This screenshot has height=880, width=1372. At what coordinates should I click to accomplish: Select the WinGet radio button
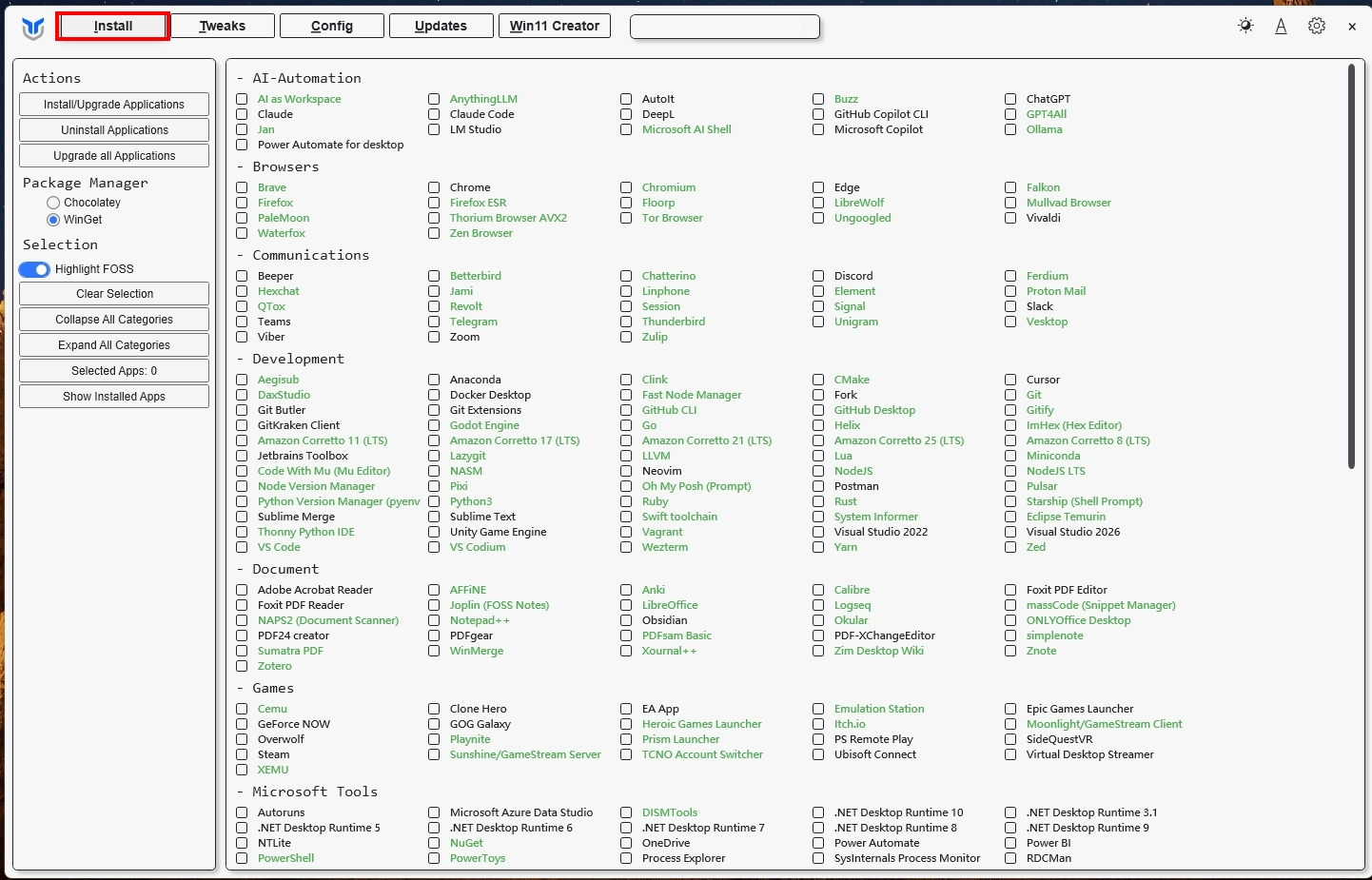coord(53,220)
